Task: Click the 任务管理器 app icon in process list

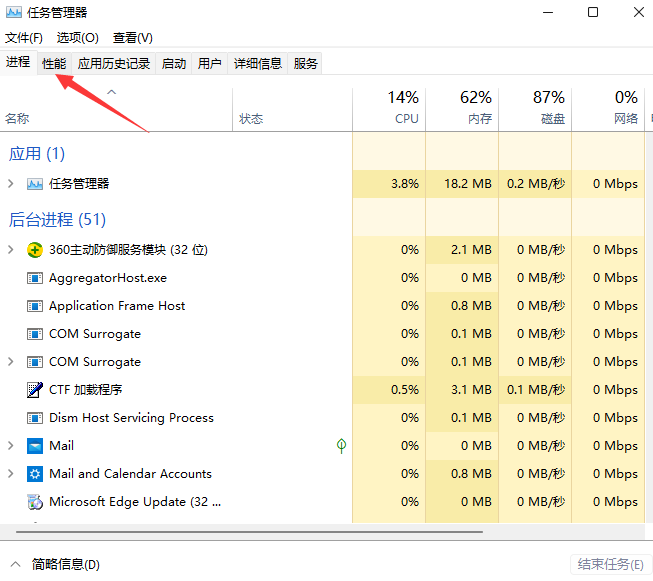Action: click(35, 184)
